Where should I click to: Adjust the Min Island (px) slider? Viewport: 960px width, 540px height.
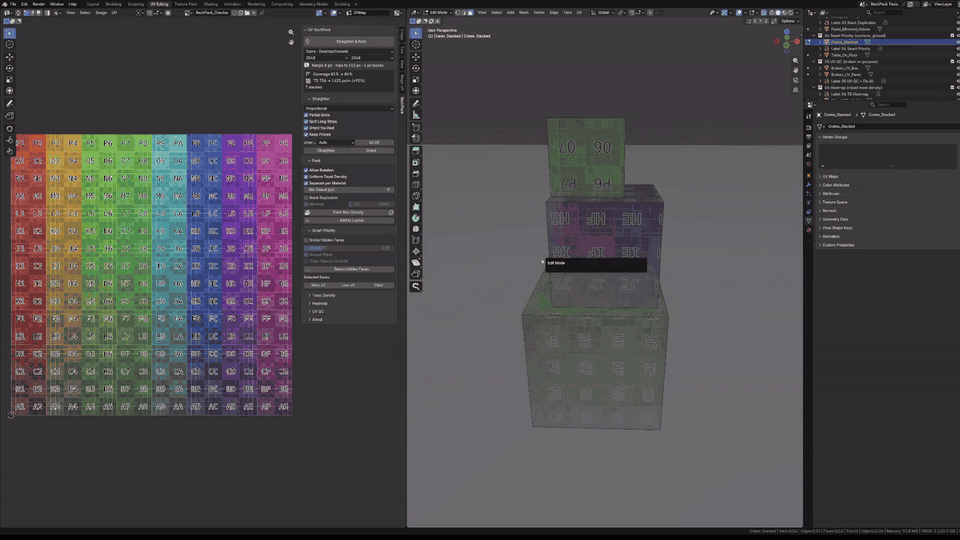(349, 190)
